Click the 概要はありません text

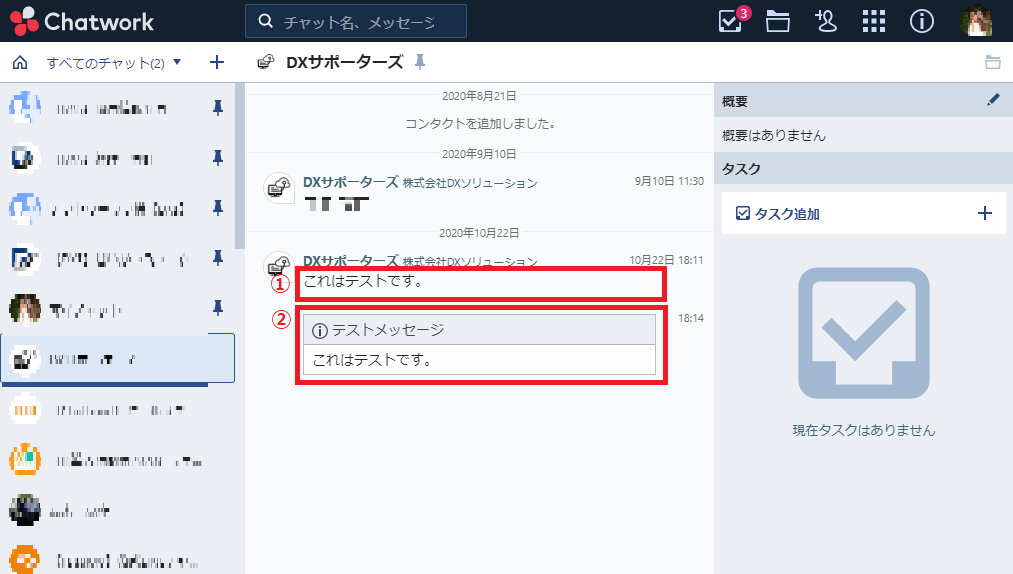[774, 136]
